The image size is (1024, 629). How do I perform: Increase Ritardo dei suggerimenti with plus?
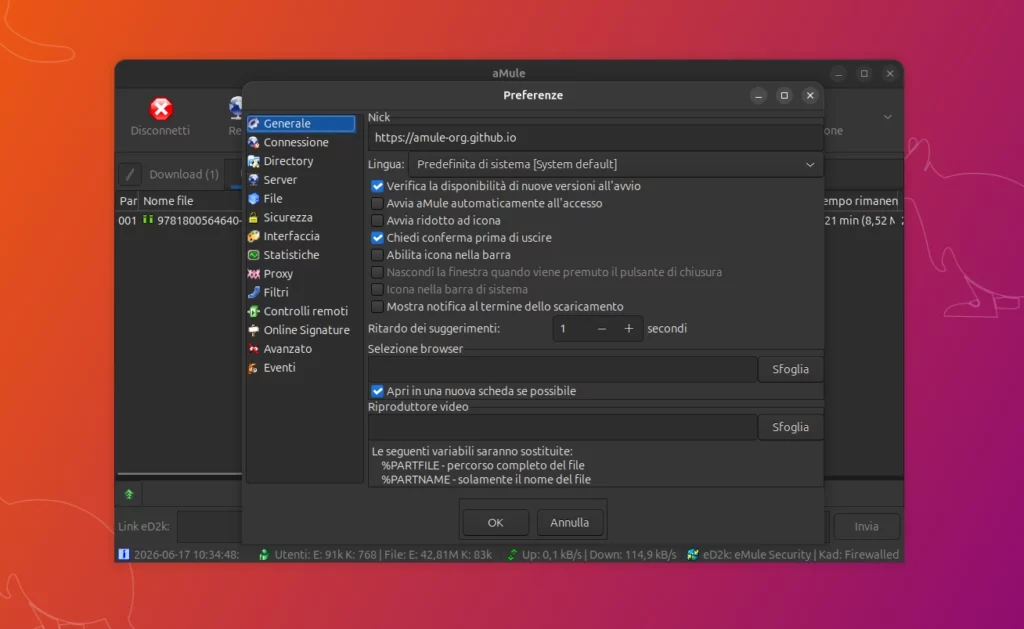pyautogui.click(x=628, y=329)
